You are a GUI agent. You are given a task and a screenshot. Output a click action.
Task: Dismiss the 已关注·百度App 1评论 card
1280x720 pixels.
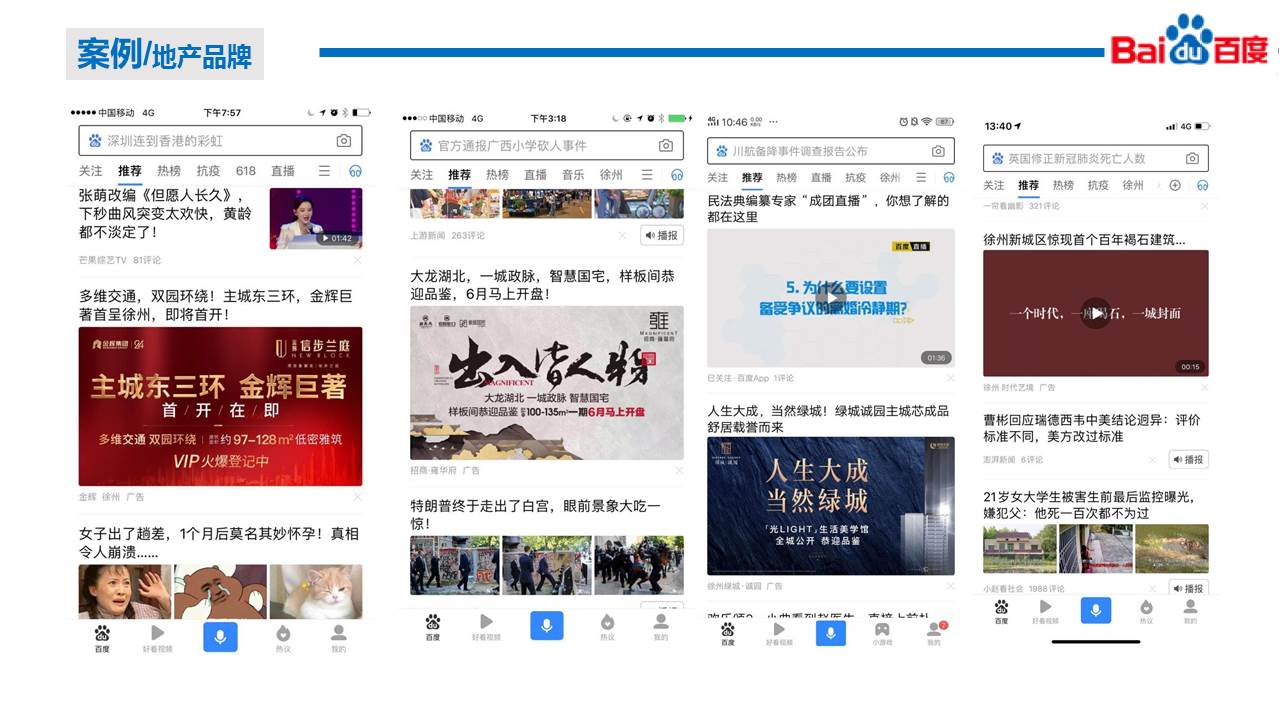[x=949, y=378]
